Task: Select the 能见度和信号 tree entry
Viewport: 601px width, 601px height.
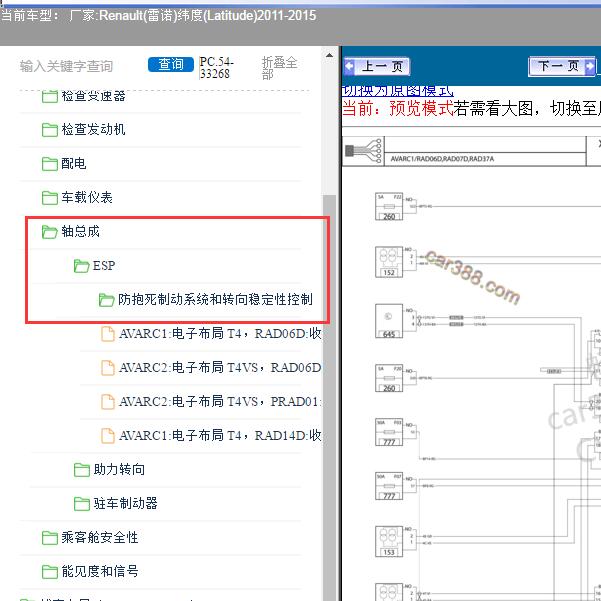Action: [x=100, y=571]
